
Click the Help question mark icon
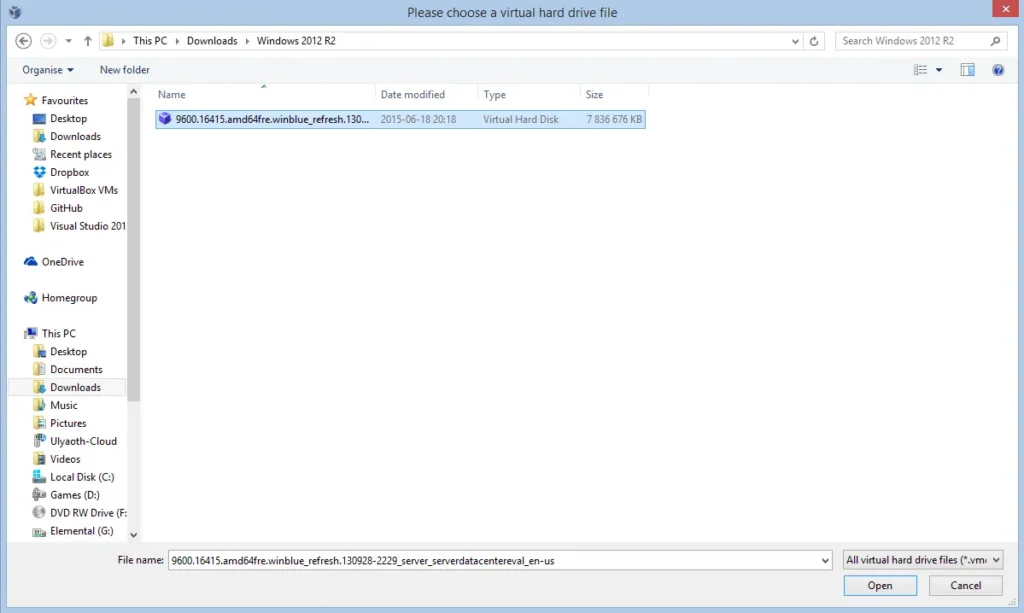pos(997,70)
